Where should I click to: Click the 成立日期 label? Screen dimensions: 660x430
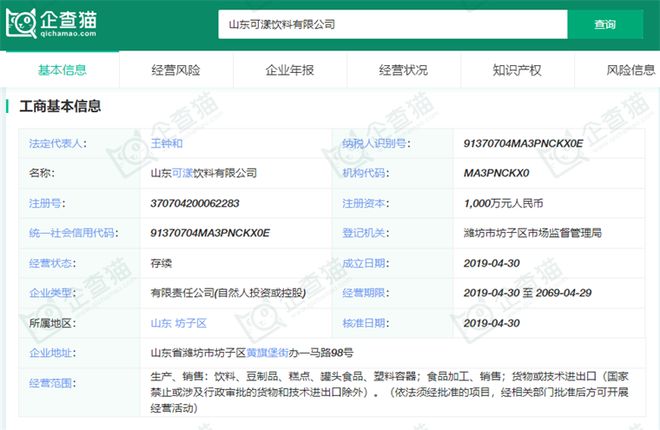[365, 263]
